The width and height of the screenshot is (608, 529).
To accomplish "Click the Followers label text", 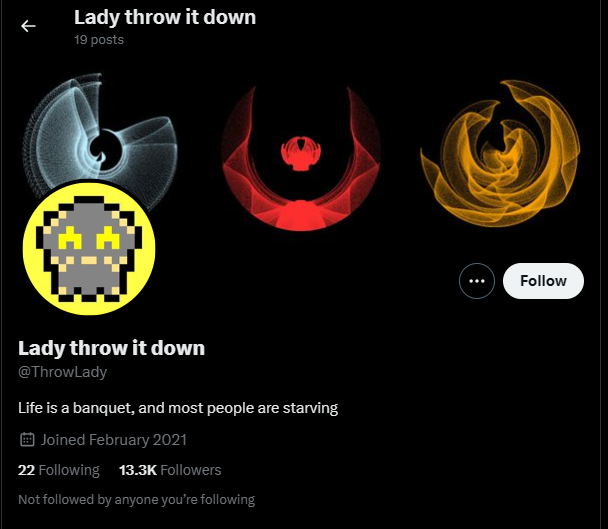I will pyautogui.click(x=191, y=470).
